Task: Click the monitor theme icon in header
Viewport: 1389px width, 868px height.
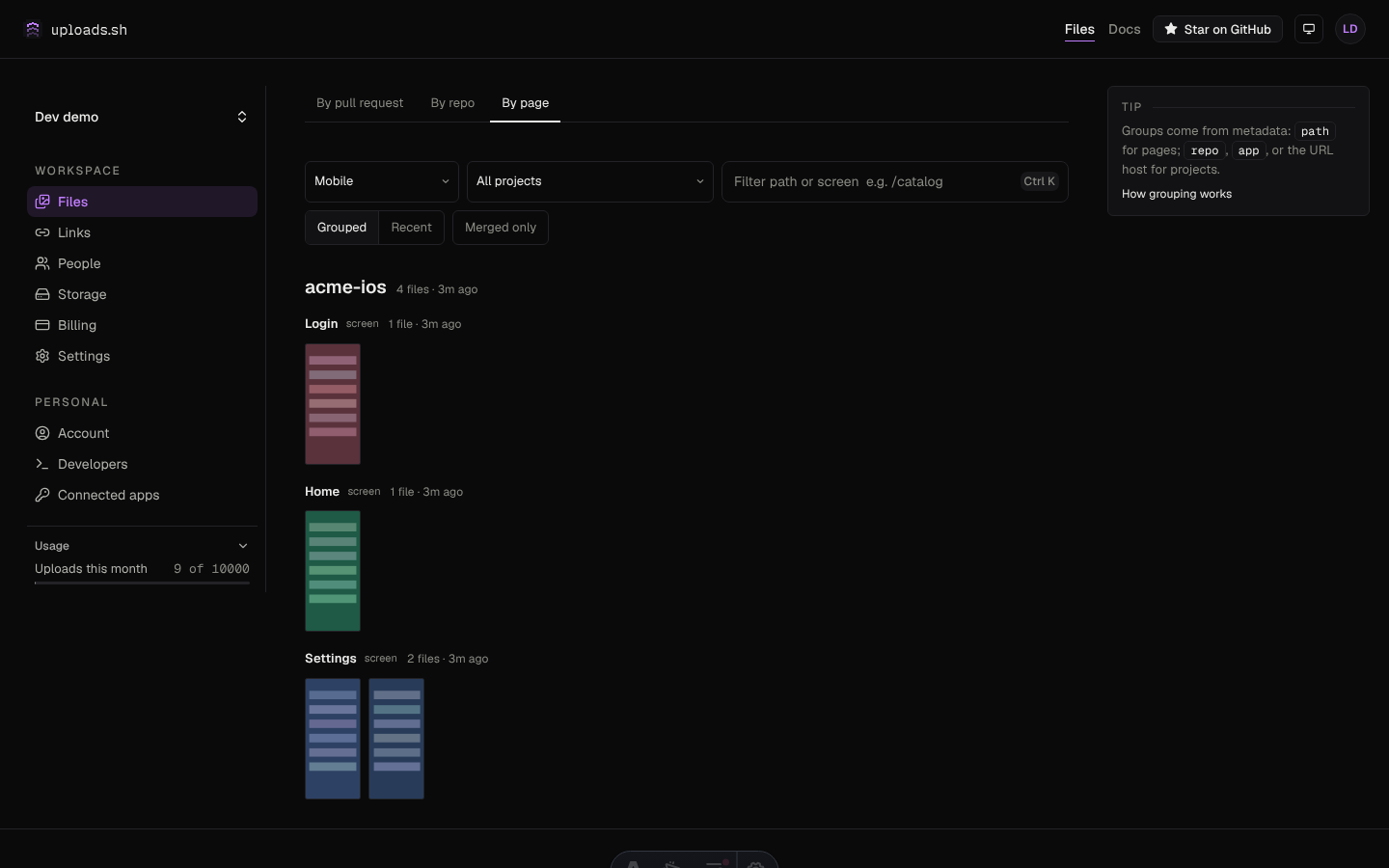Action: coord(1309,29)
